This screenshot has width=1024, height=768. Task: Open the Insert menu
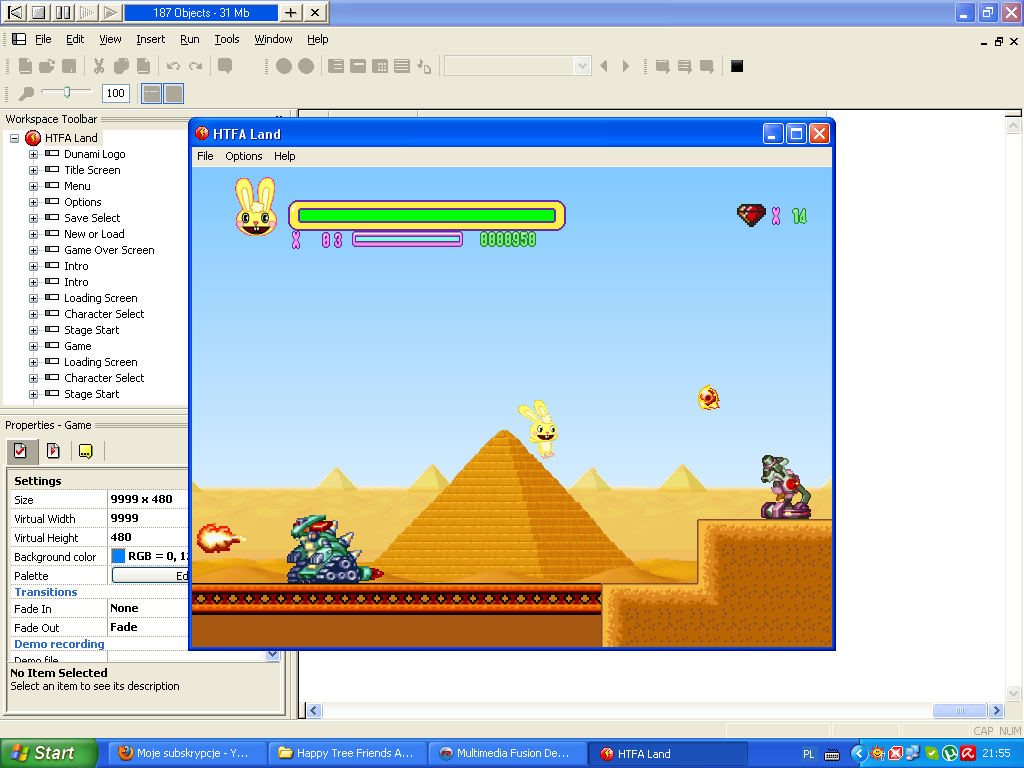[150, 39]
